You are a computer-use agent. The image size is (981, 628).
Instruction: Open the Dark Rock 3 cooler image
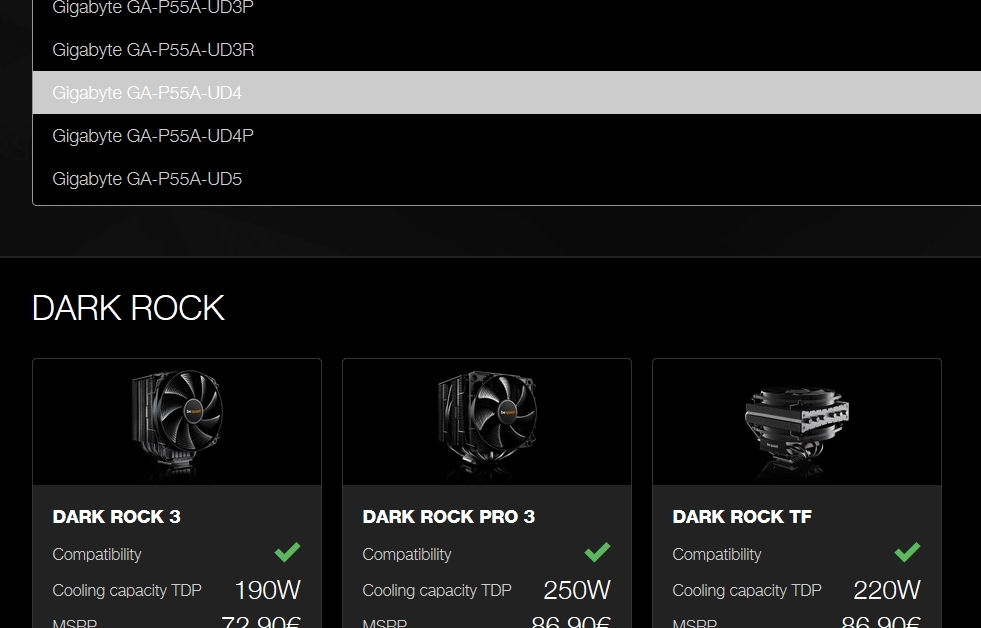(x=177, y=422)
